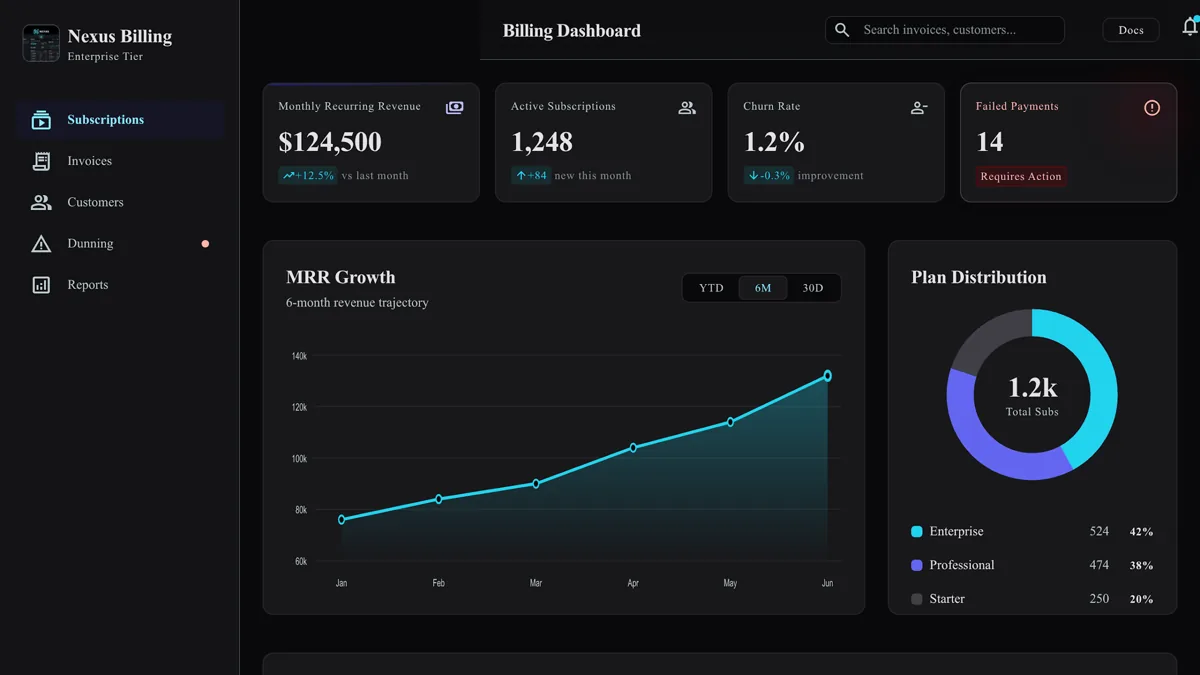1200x675 pixels.
Task: Click the $124,500 revenue value
Action: 330,142
